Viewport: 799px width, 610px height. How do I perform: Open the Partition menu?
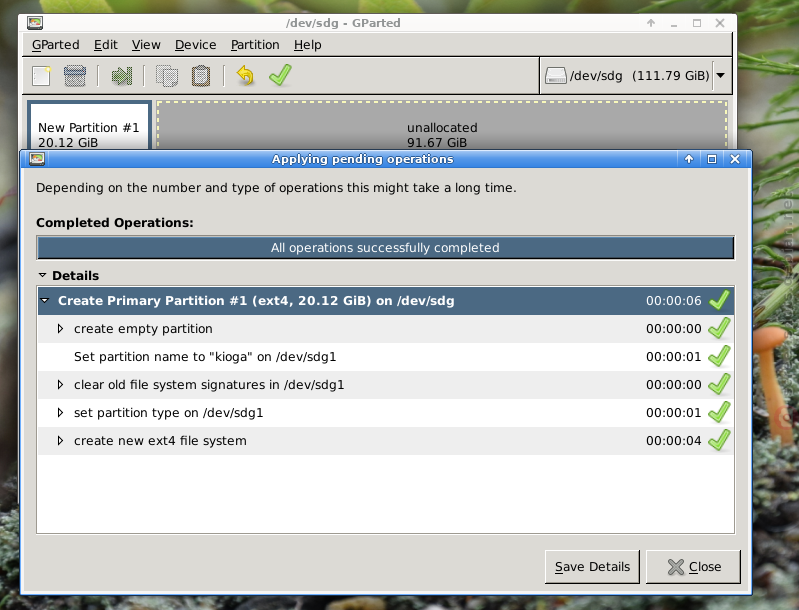point(255,45)
